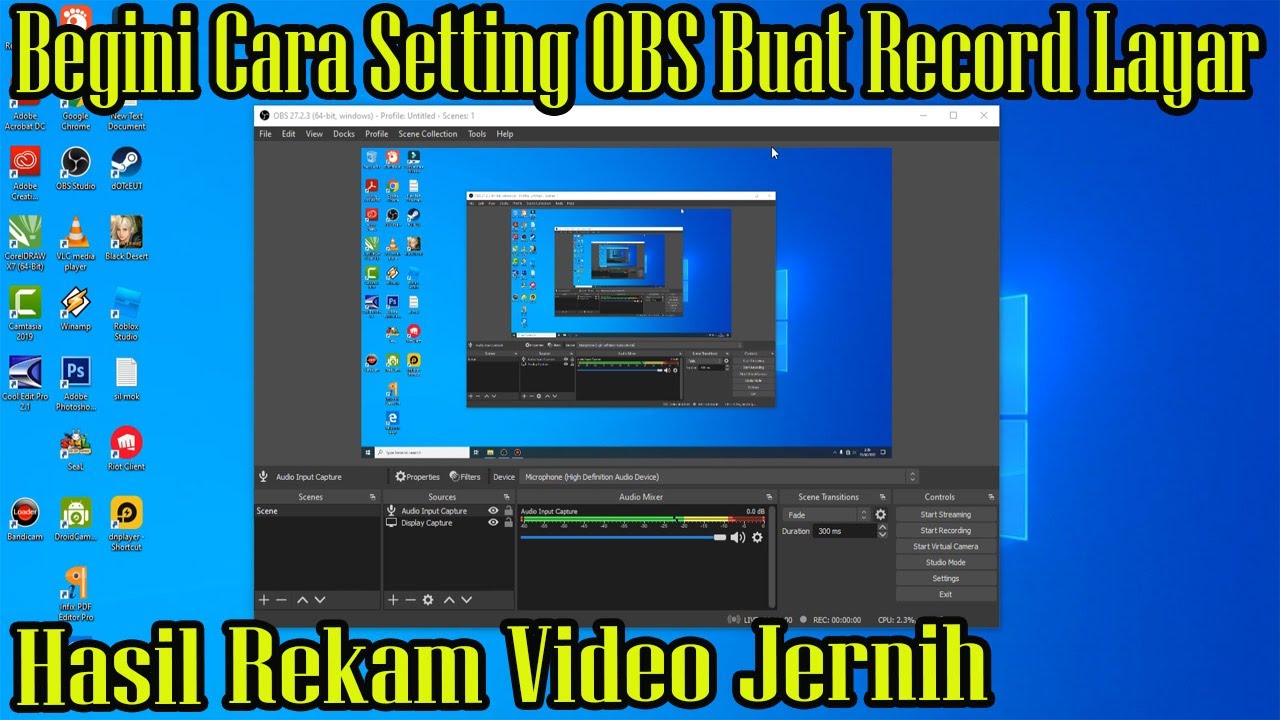Open the View menu
Image resolution: width=1280 pixels, height=720 pixels.
pyautogui.click(x=314, y=134)
